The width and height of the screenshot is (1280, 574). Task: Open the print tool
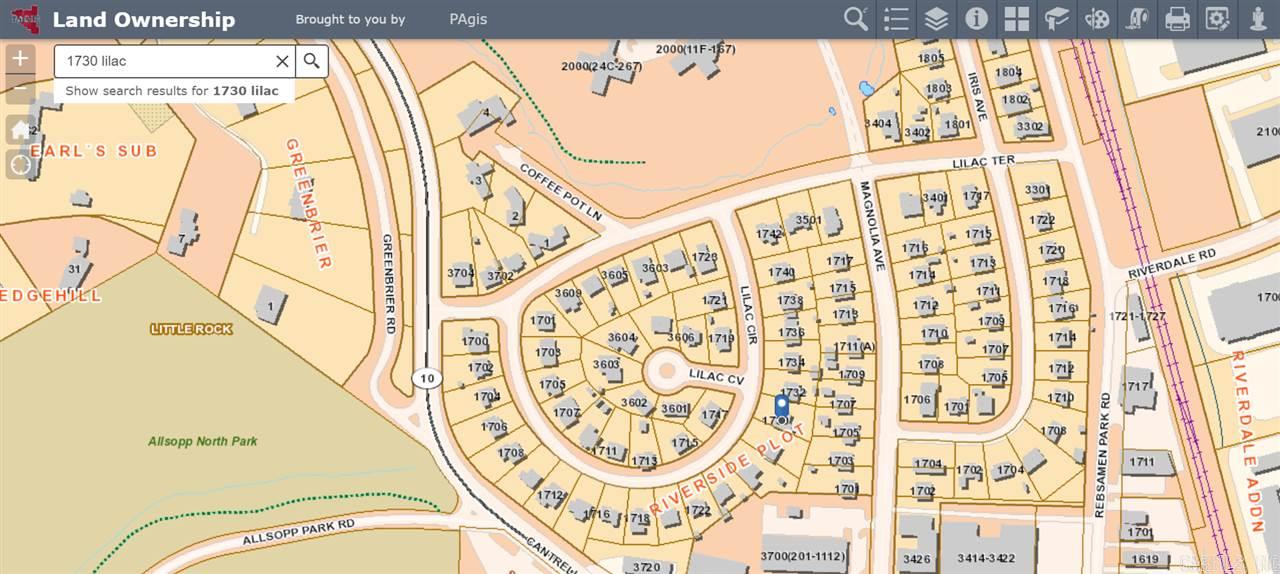(x=1177, y=19)
